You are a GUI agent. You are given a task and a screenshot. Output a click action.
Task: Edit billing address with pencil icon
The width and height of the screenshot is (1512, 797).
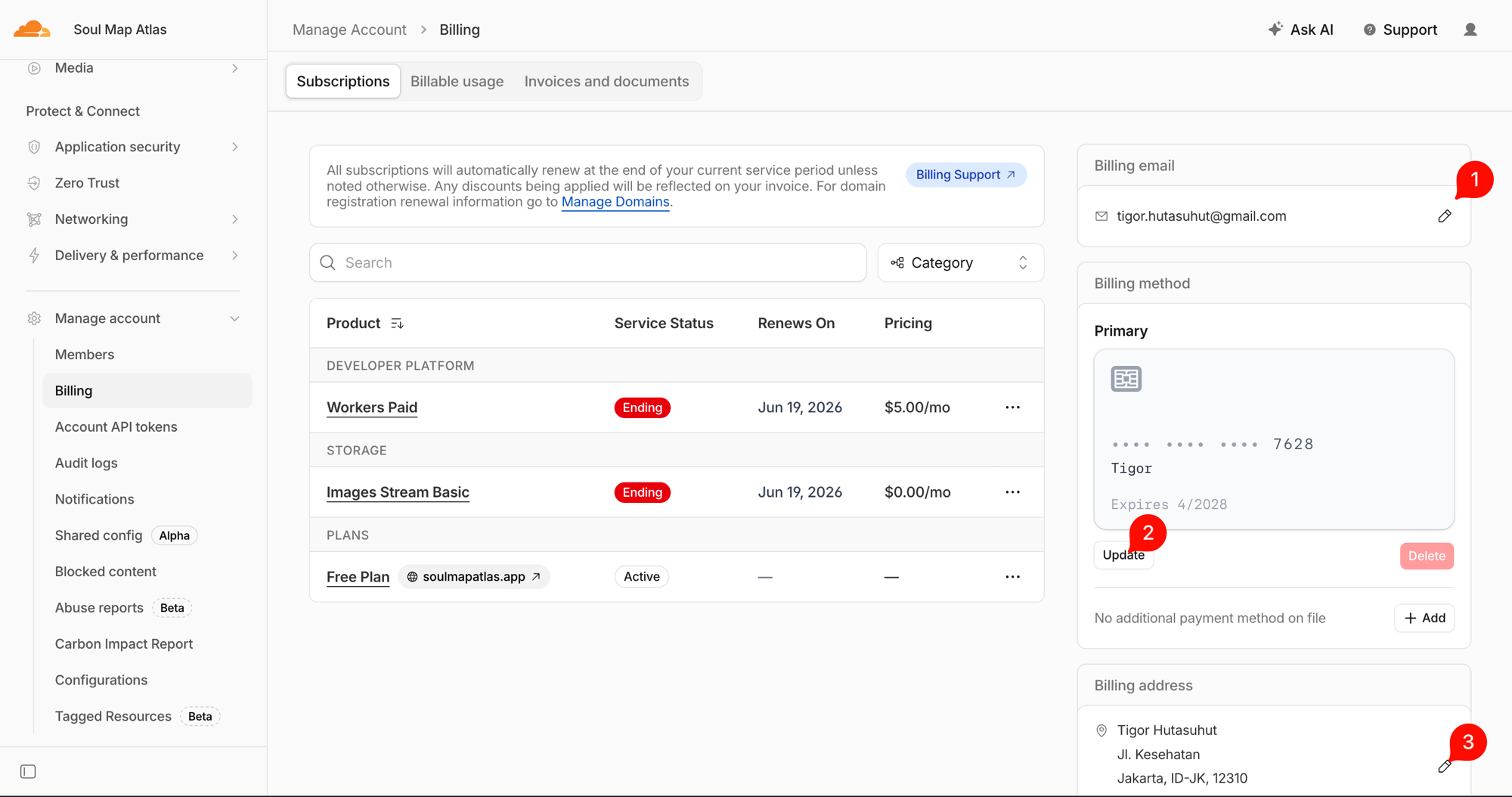point(1445,766)
